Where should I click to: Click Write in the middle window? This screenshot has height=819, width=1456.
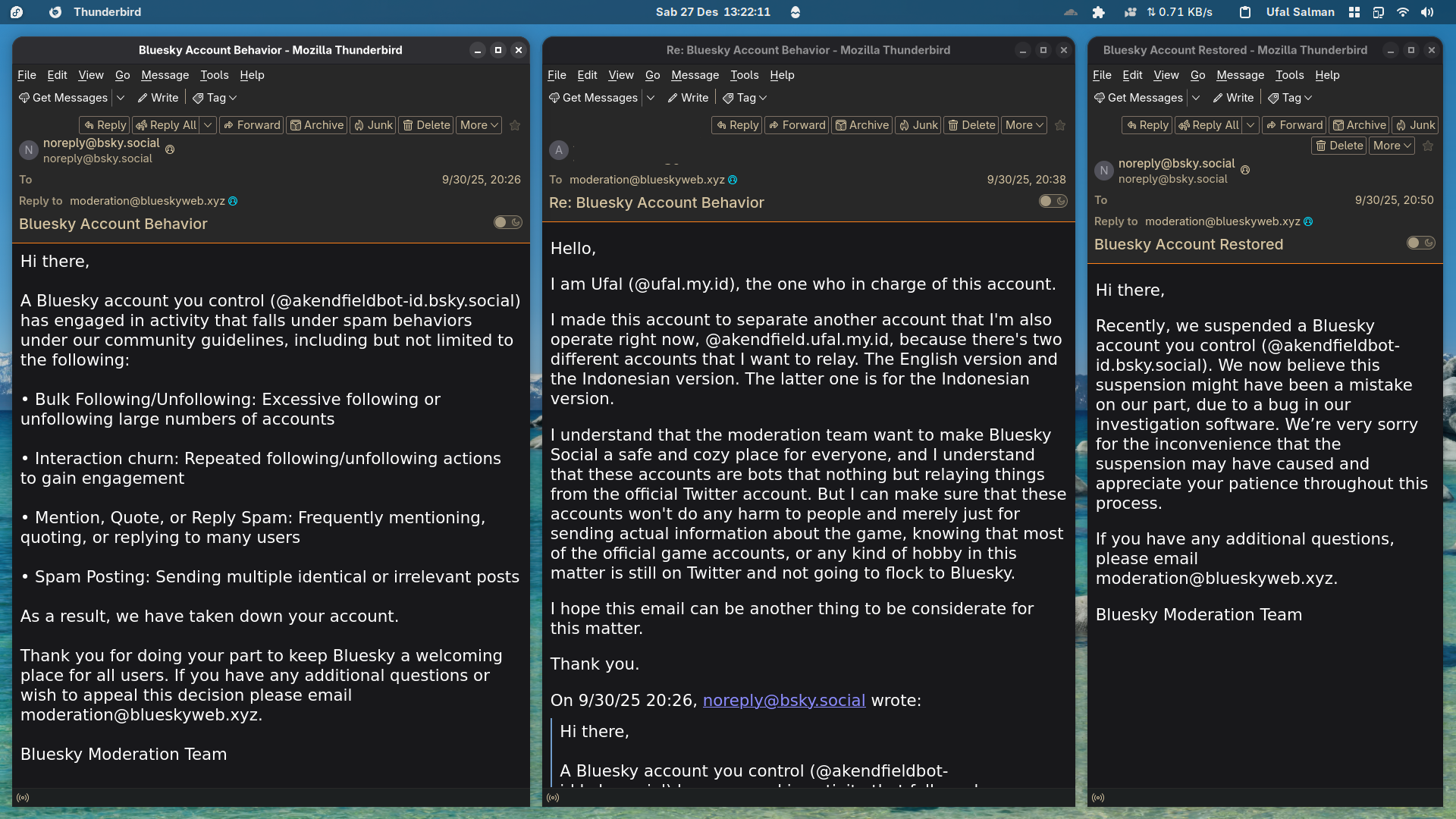point(687,98)
